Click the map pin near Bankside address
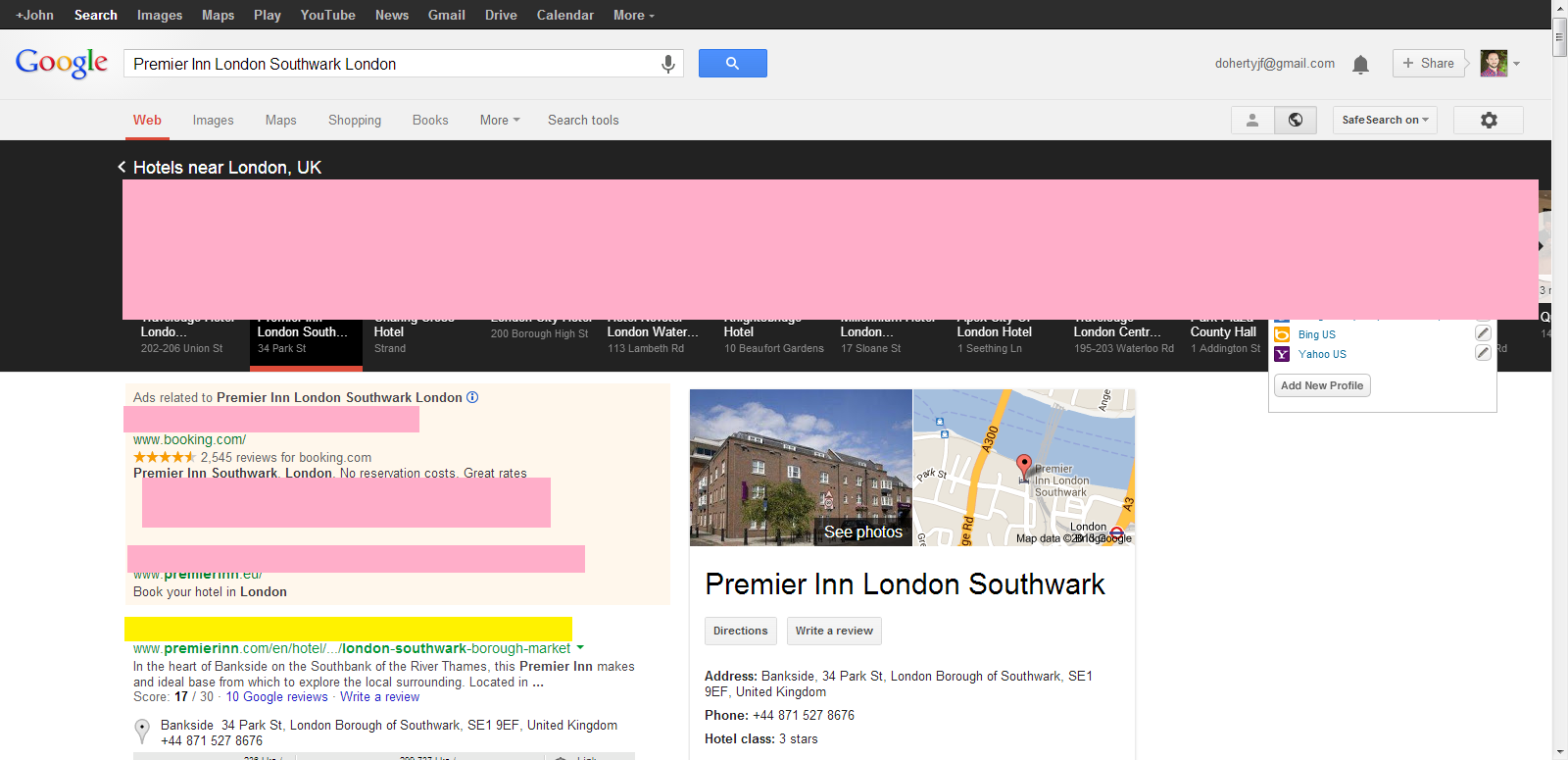The width and height of the screenshot is (1568, 760). pyautogui.click(x=142, y=731)
